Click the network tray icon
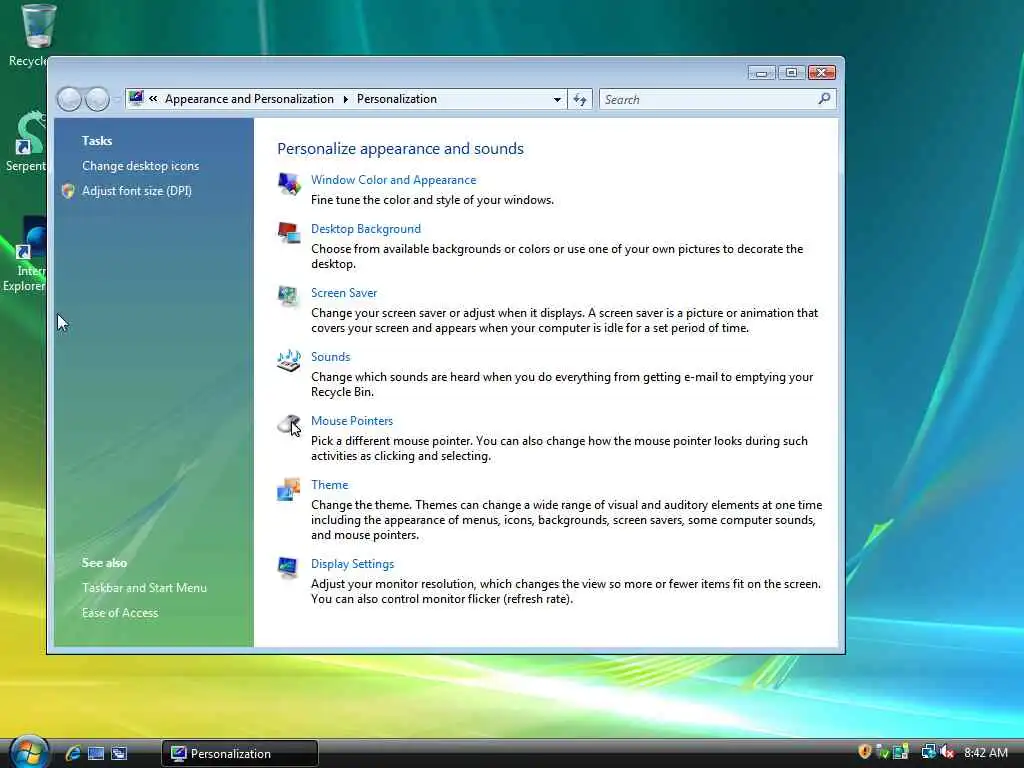Screen dimensions: 1024x768 coord(928,752)
